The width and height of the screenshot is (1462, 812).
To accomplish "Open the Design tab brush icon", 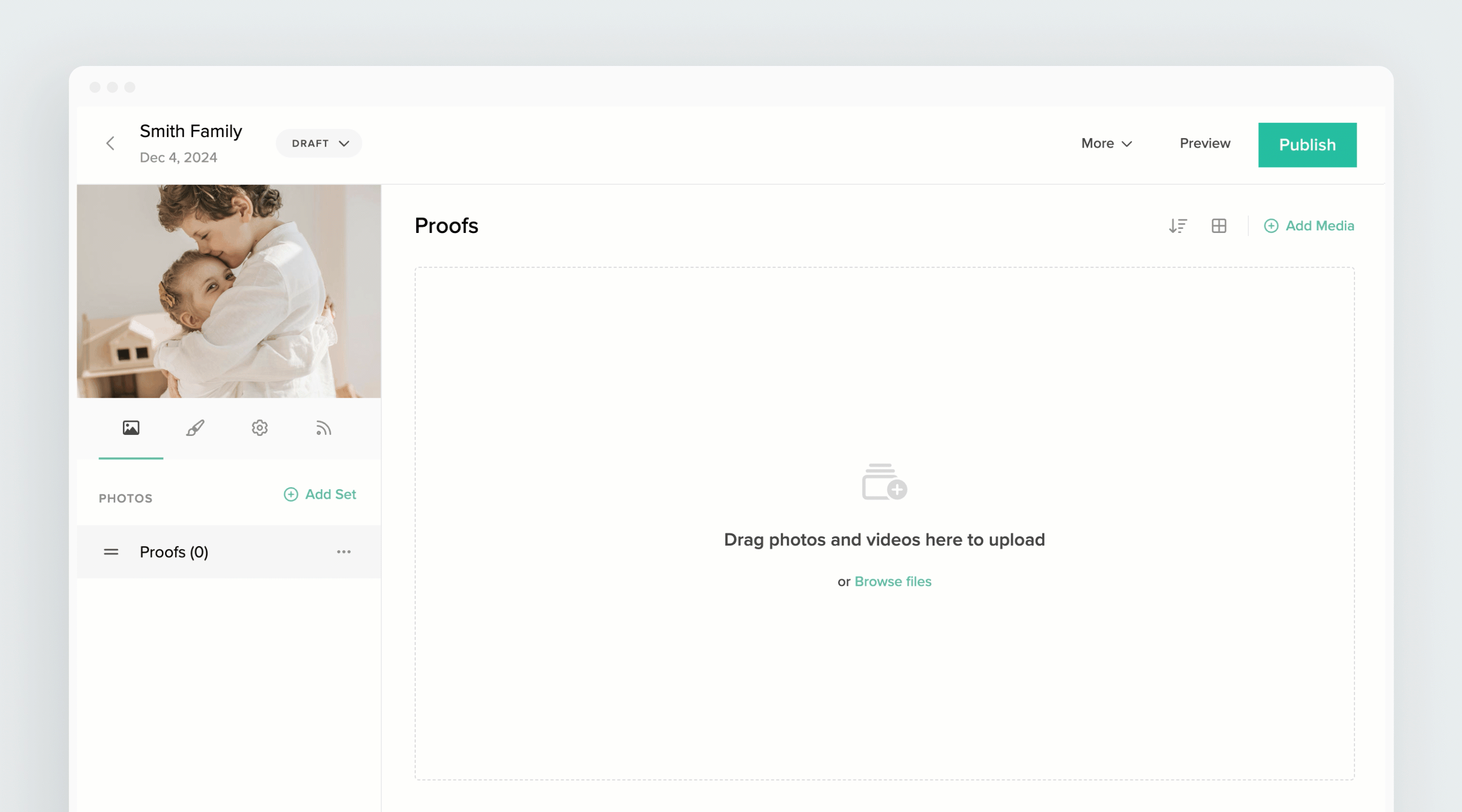I will pos(195,428).
